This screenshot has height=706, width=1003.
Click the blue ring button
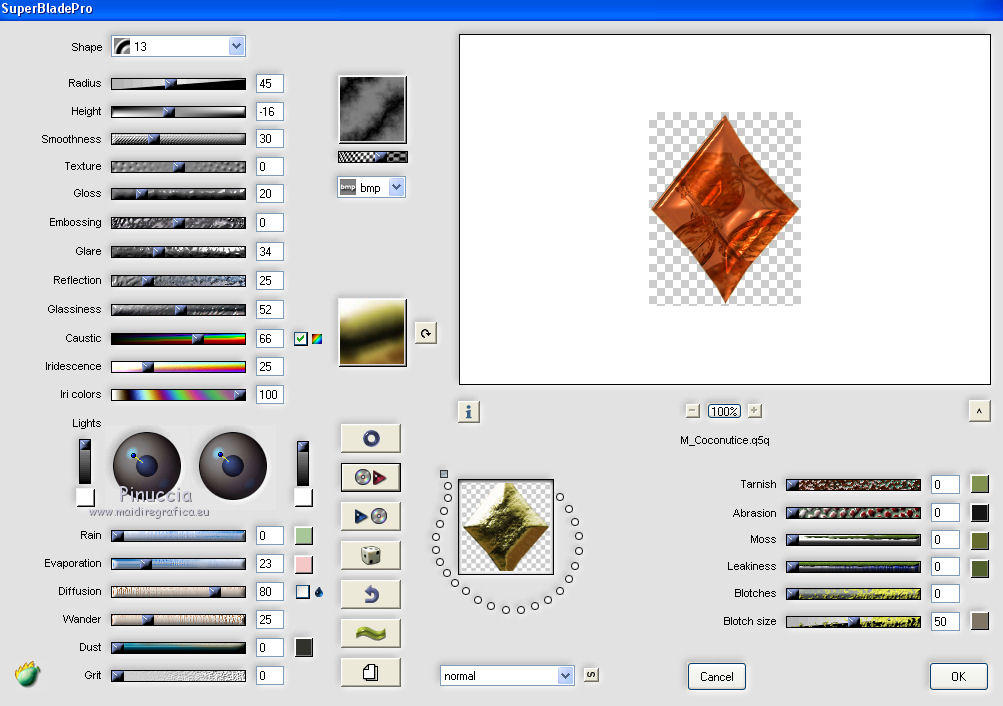370,438
